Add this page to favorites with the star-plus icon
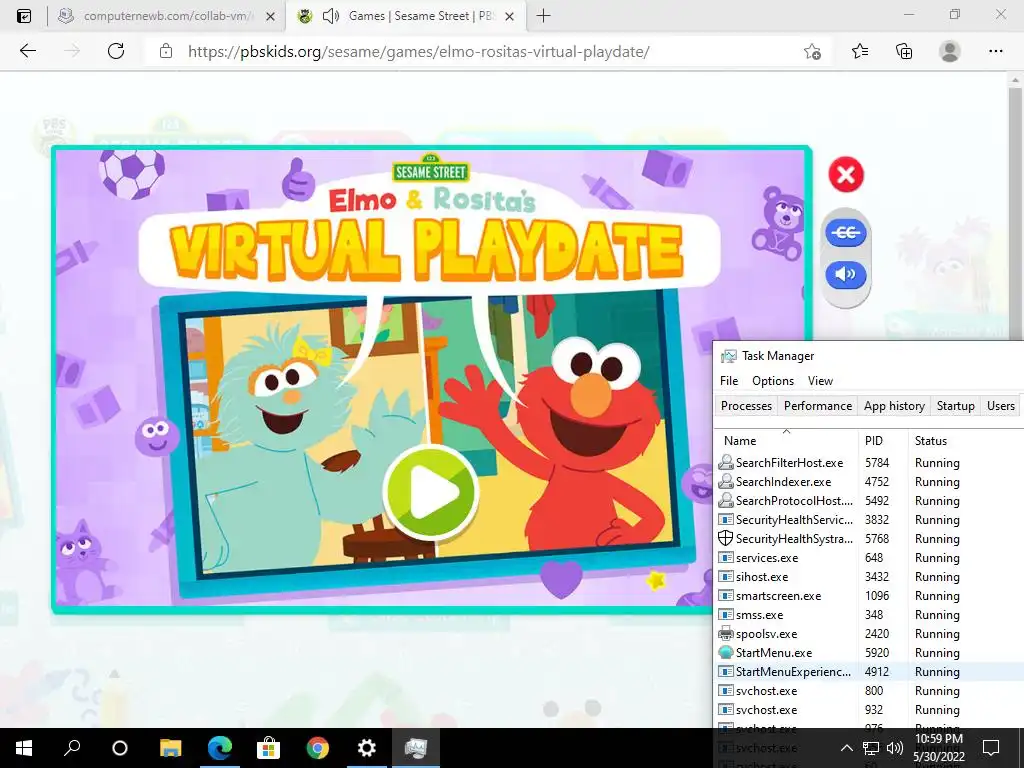 point(812,51)
